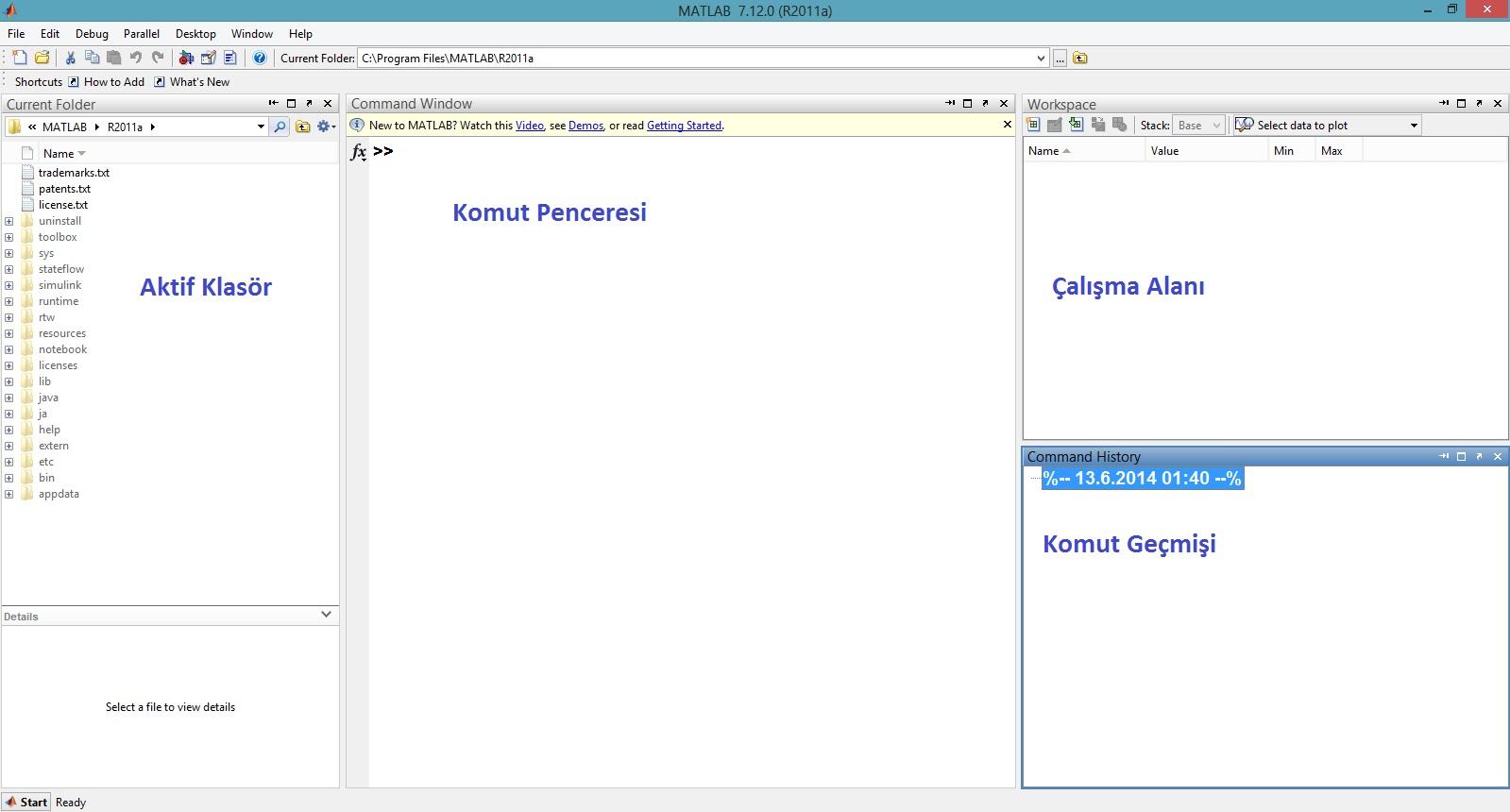This screenshot has height=812, width=1510.
Task: Open the Select data to plot dropdown
Action: pos(1328,125)
